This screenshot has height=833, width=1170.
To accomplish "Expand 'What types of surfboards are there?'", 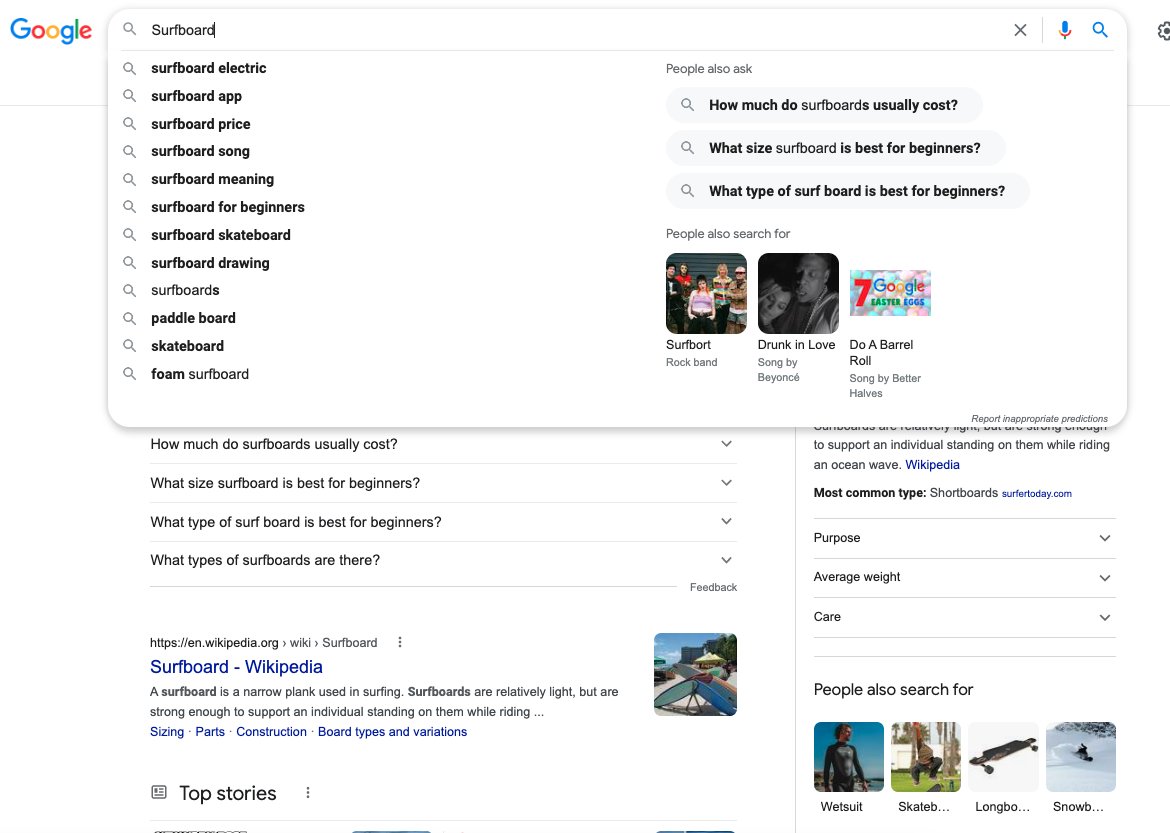I will (443, 561).
